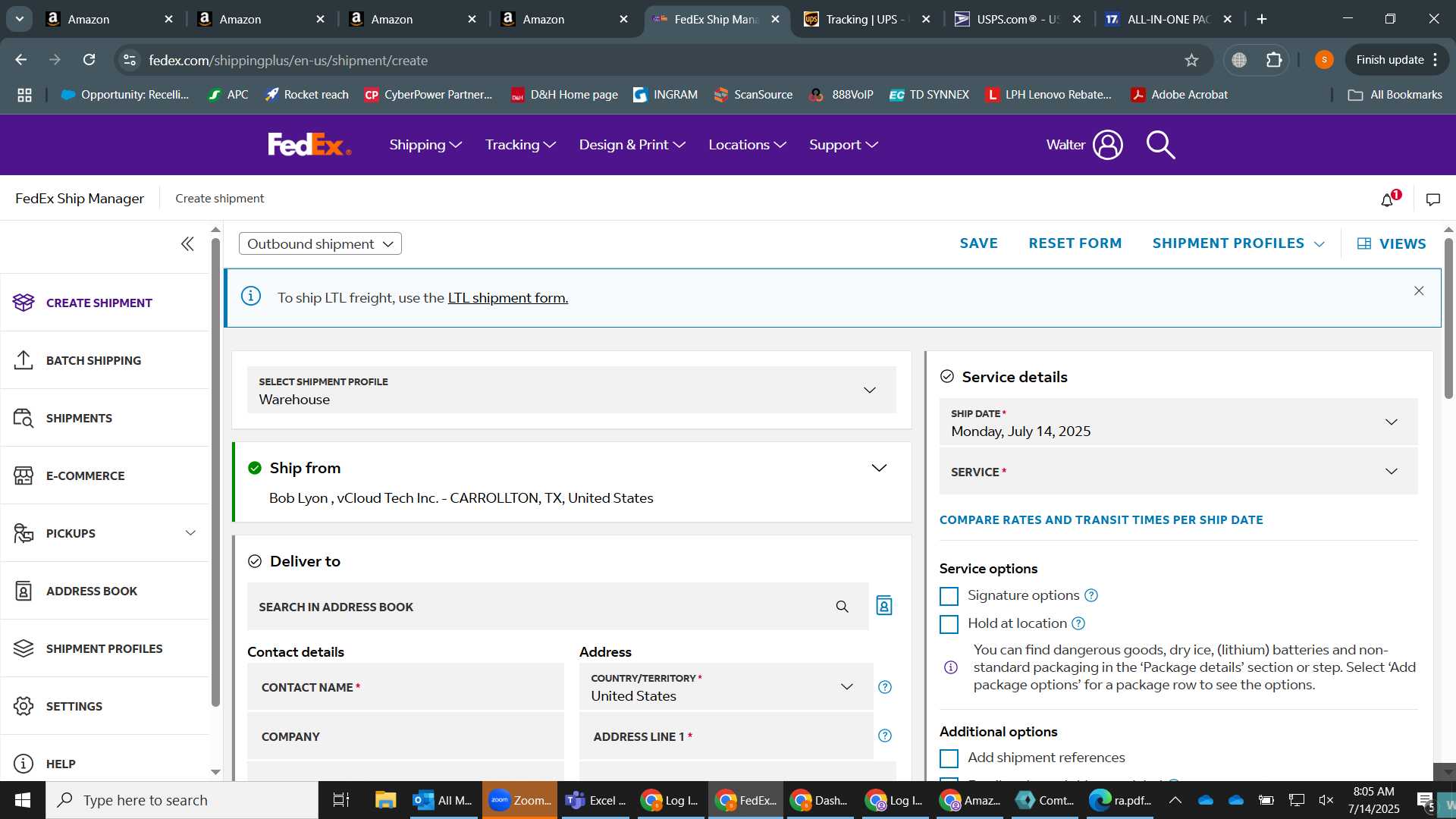Click the main page vertical scrollbar
This screenshot has width=1456, height=819.
coord(1448,318)
